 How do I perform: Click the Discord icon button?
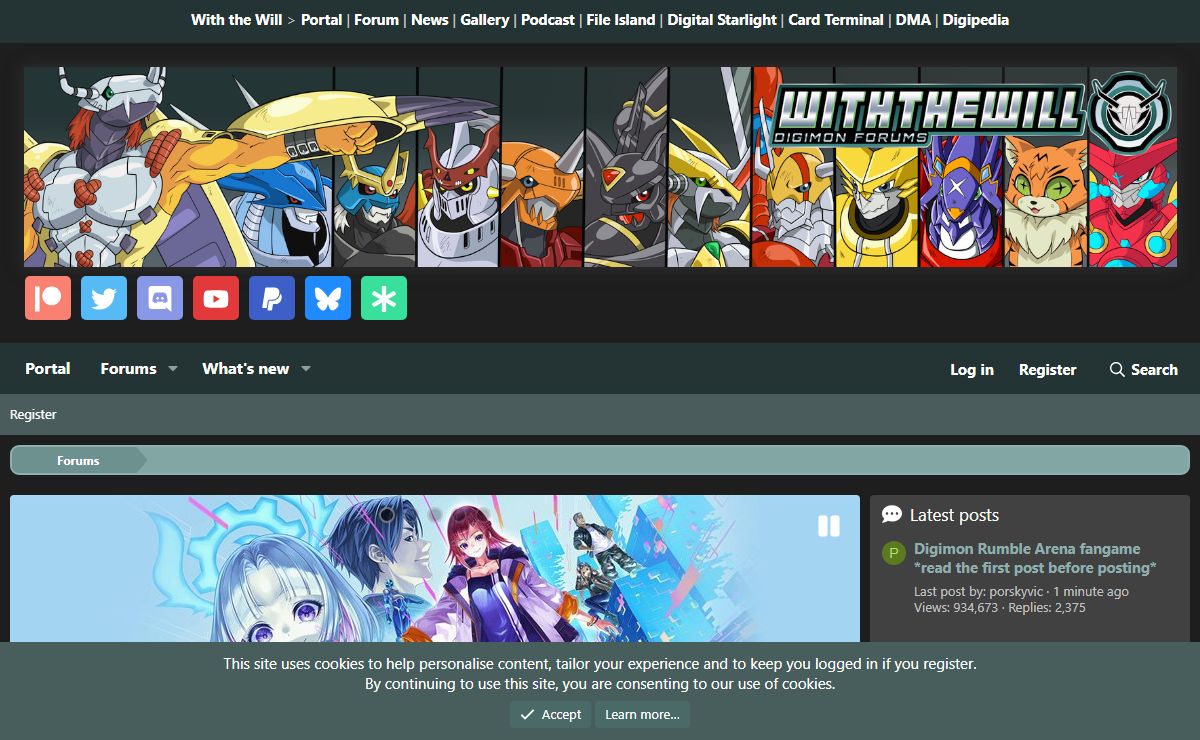pos(160,298)
